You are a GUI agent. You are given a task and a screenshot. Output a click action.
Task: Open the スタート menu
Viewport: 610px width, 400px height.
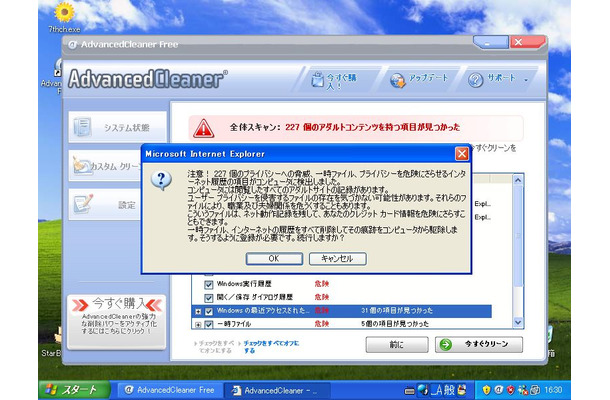tap(74, 390)
